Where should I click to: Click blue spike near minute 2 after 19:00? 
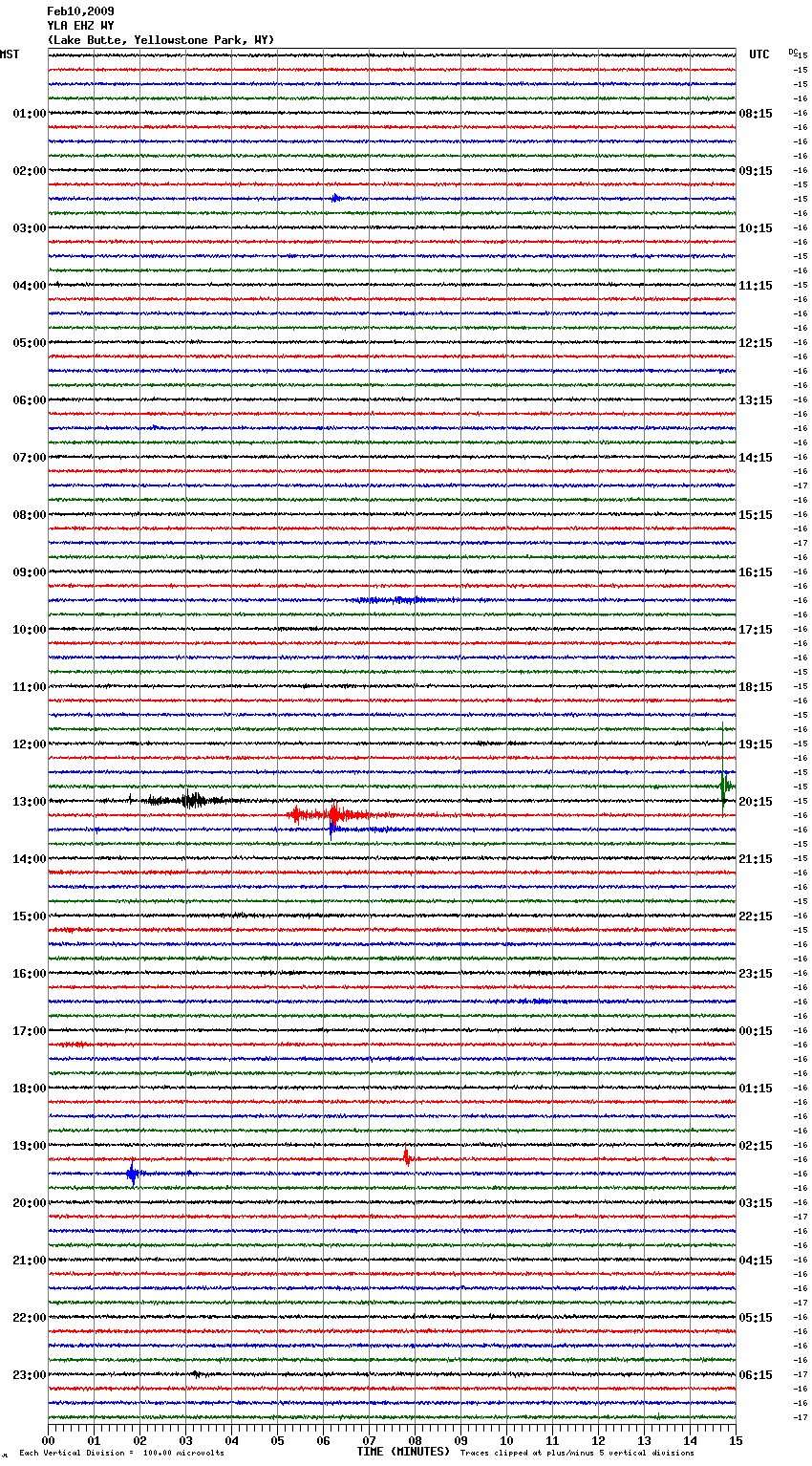[133, 1173]
